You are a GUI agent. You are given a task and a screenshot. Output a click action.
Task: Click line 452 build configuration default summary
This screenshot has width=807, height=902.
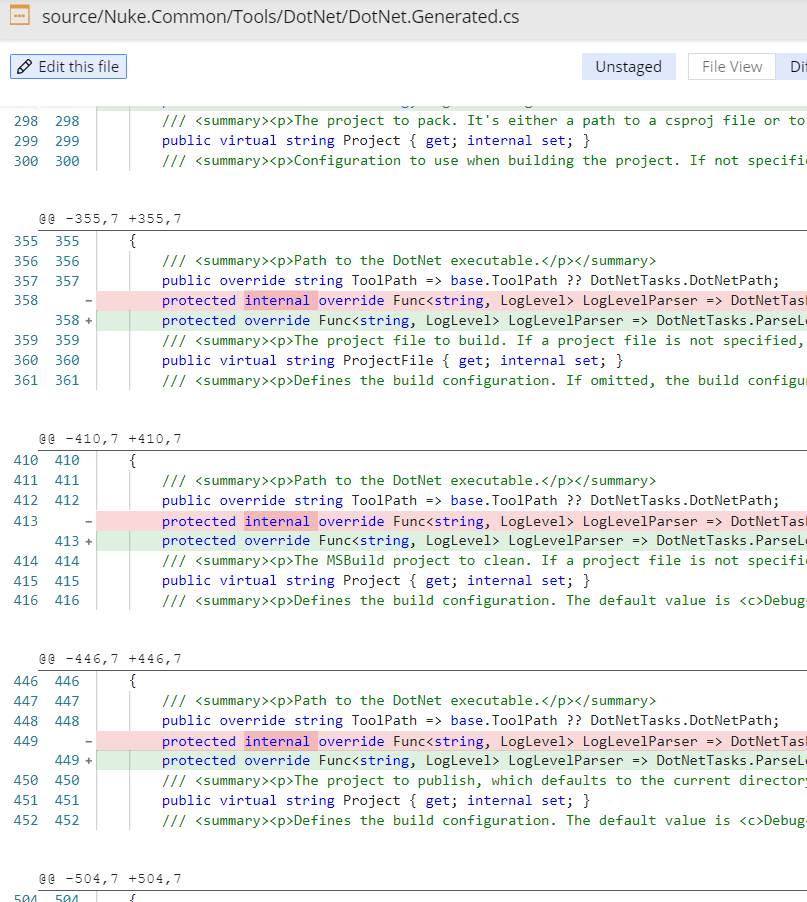point(484,821)
